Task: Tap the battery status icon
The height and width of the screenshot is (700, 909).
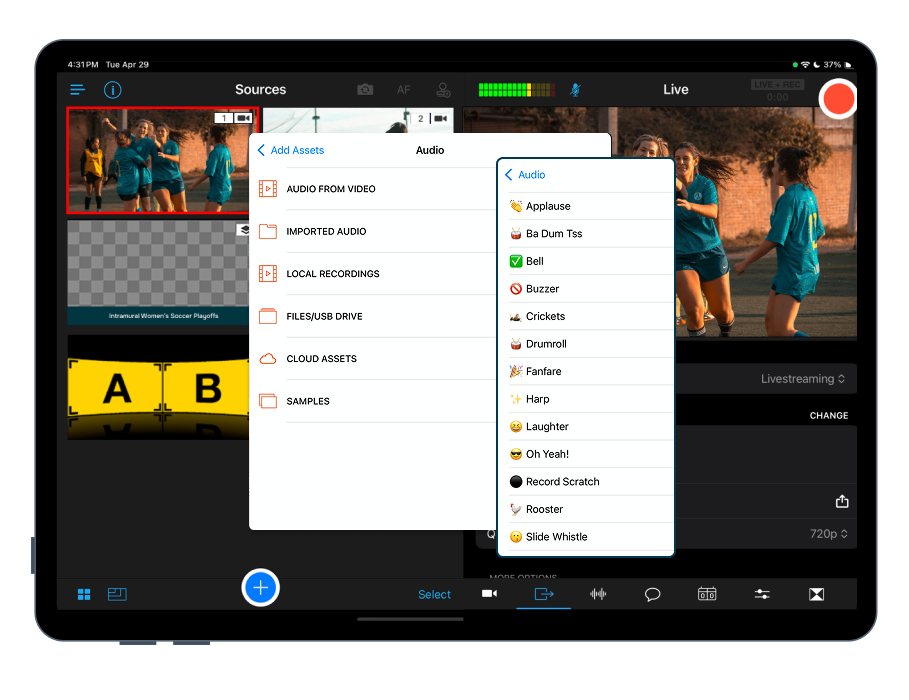Action: 848,64
